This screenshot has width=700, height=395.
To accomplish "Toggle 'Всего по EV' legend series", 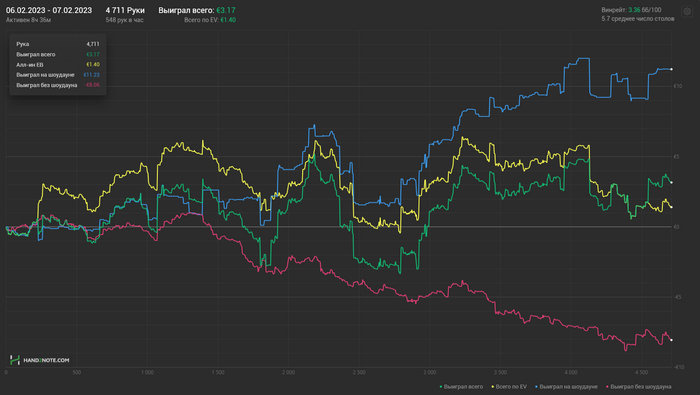I will pyautogui.click(x=509, y=387).
